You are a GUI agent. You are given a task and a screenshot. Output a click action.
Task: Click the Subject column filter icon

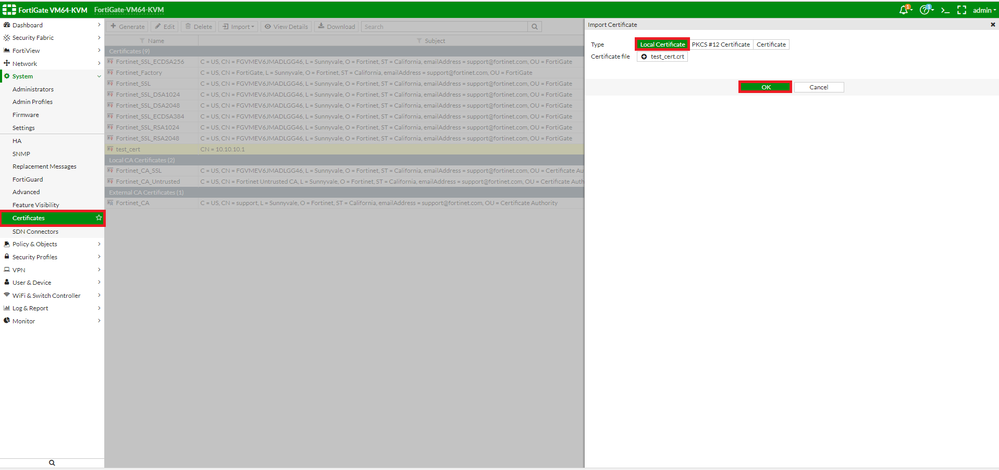click(x=419, y=41)
